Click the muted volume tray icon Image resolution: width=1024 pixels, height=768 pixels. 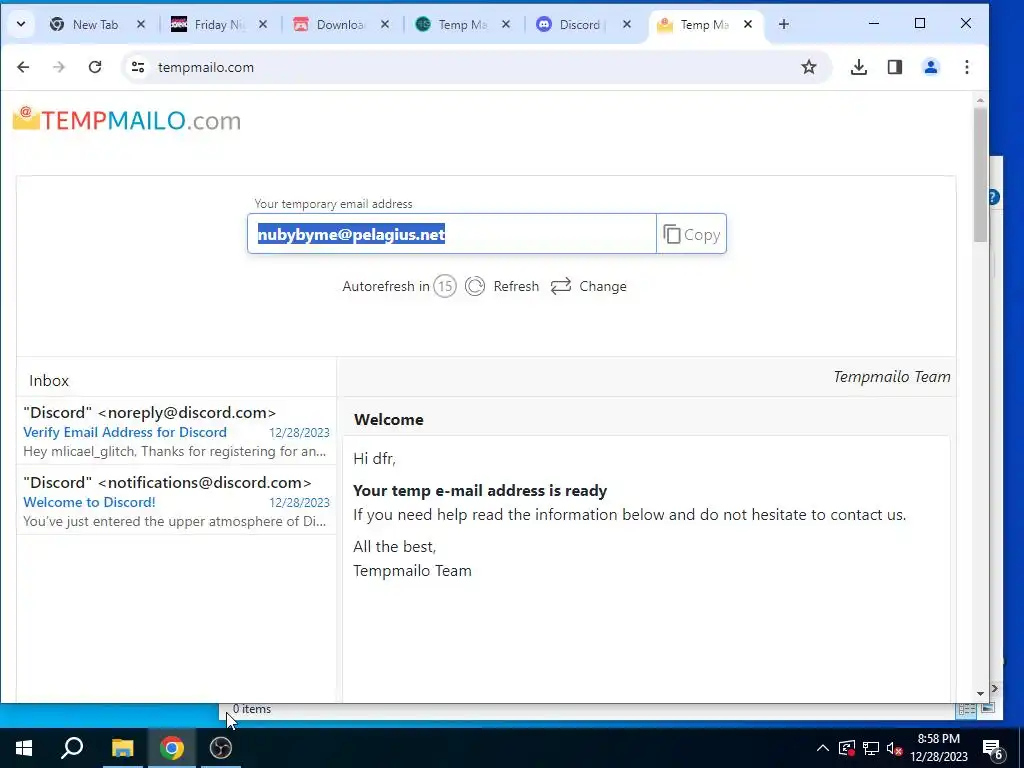(895, 748)
